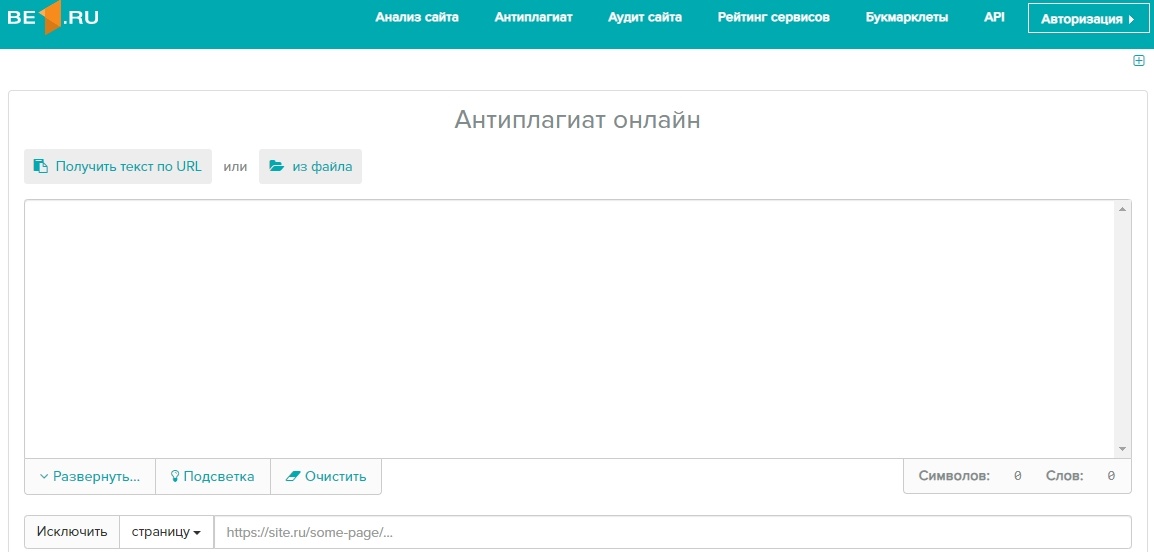
Task: Click the BE1.RU logo
Action: pyautogui.click(x=53, y=18)
